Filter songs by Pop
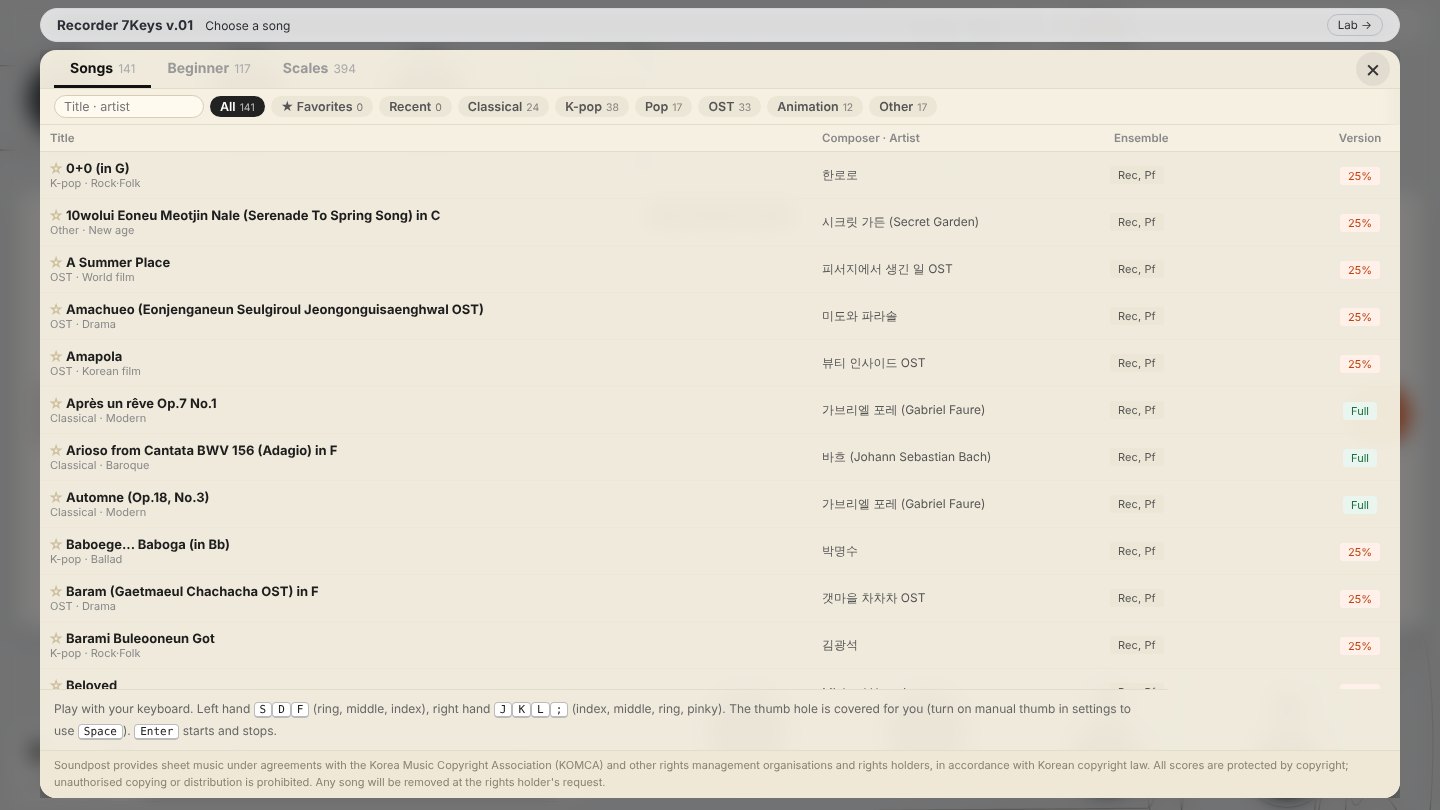This screenshot has height=810, width=1440. tap(663, 107)
